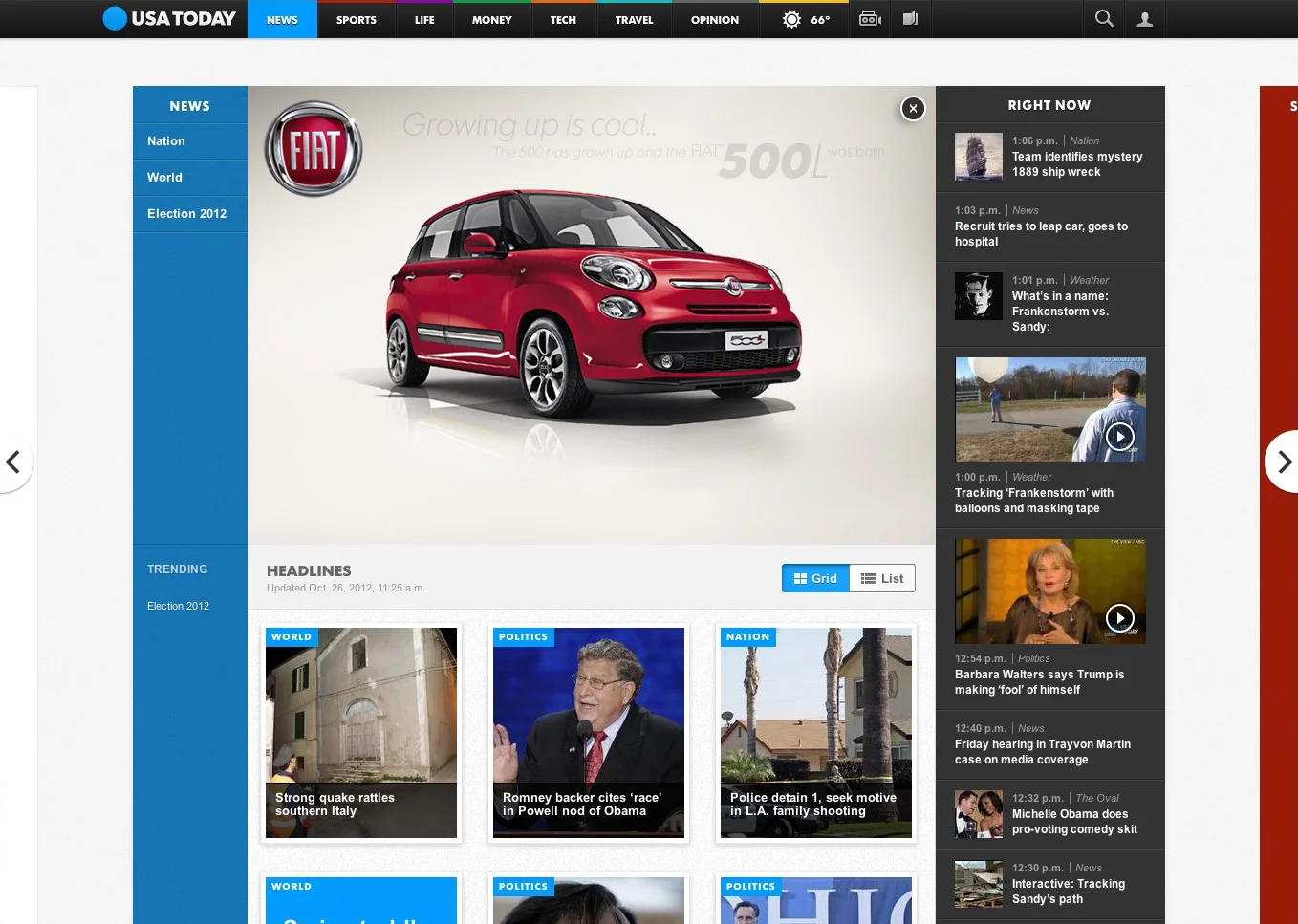Image resolution: width=1298 pixels, height=924 pixels.
Task: Read 'Tracking Frankenstorm with balloons' headline
Action: 1034,501
